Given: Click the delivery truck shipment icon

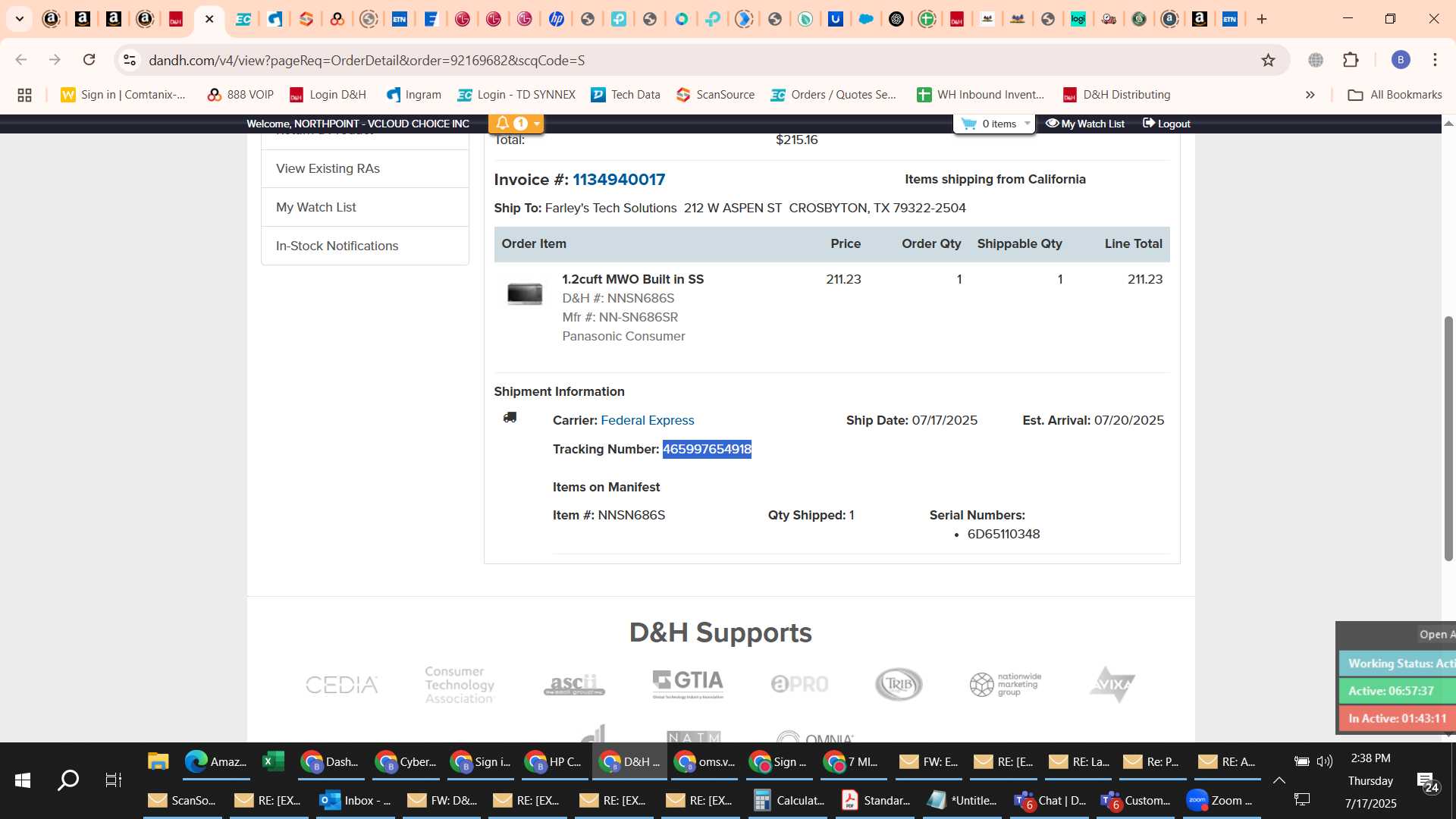Looking at the screenshot, I should [x=510, y=418].
